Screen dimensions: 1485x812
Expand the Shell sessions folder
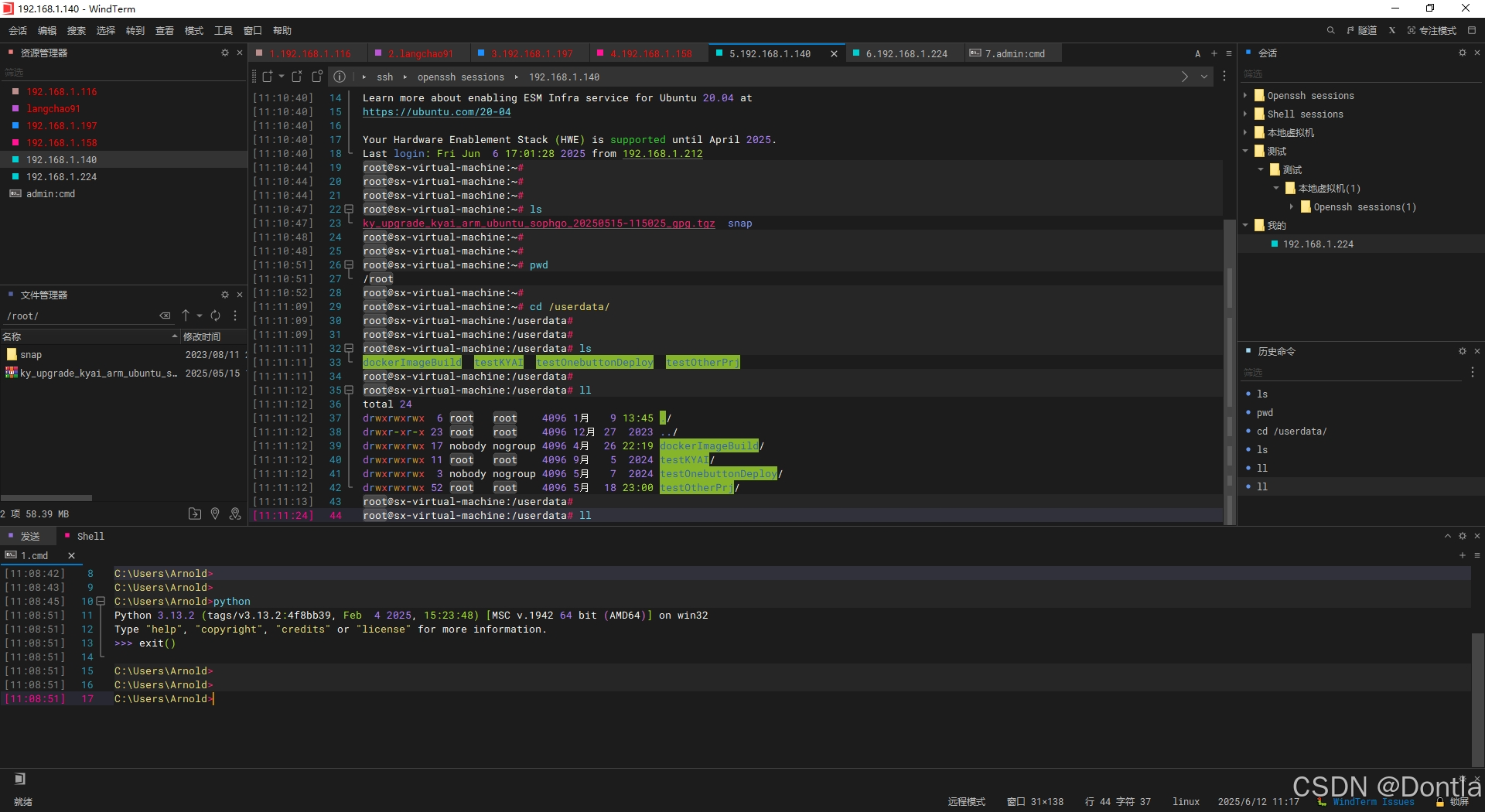(x=1245, y=114)
